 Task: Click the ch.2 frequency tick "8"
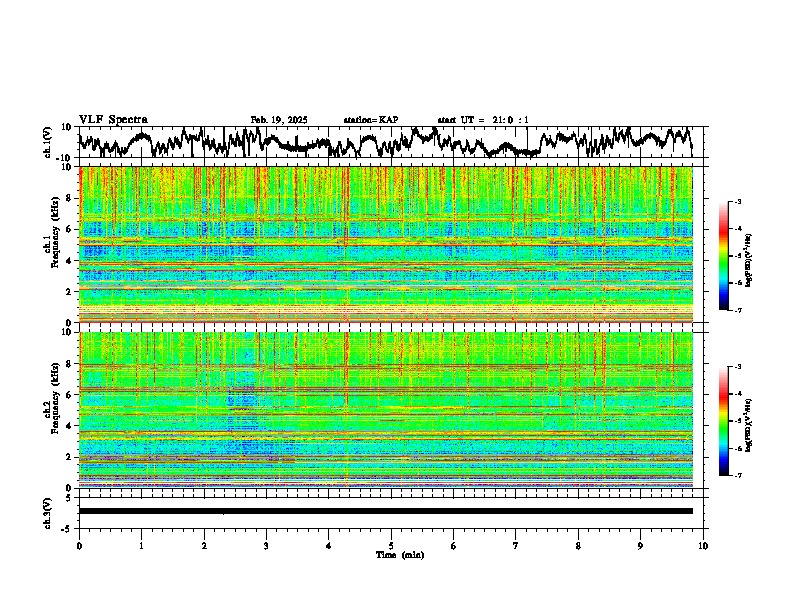coord(70,363)
